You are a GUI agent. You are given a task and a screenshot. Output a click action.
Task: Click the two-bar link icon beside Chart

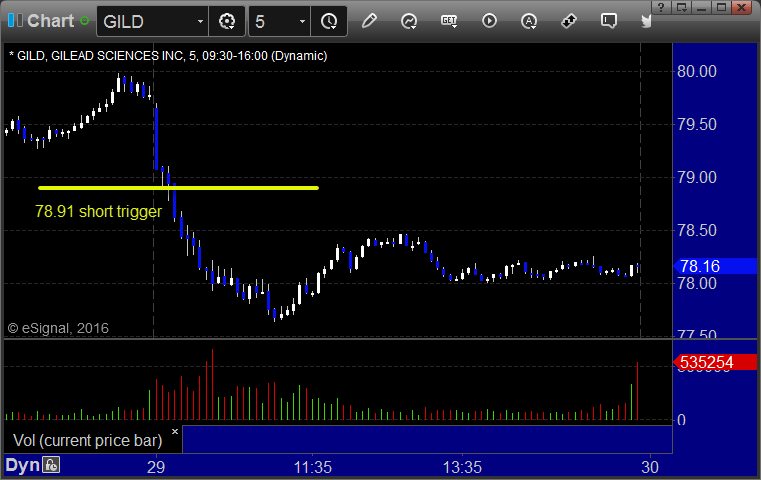(15, 20)
